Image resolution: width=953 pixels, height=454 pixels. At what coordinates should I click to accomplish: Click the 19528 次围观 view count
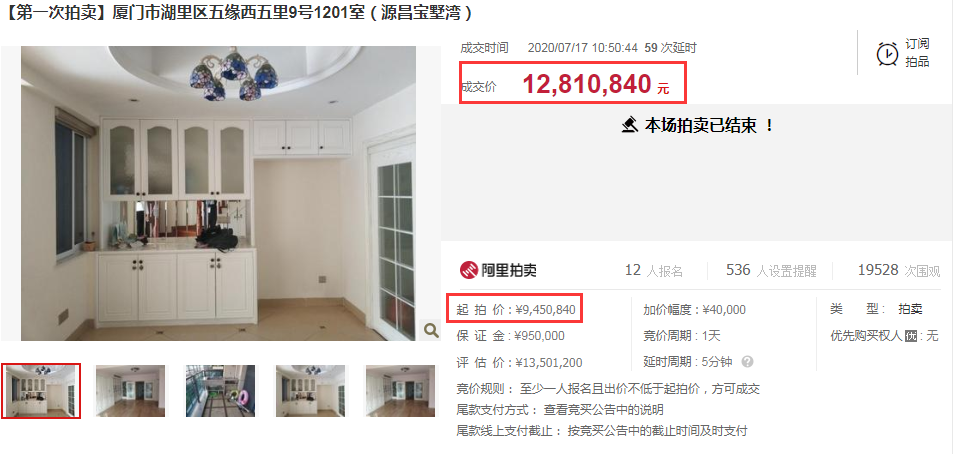(x=898, y=270)
